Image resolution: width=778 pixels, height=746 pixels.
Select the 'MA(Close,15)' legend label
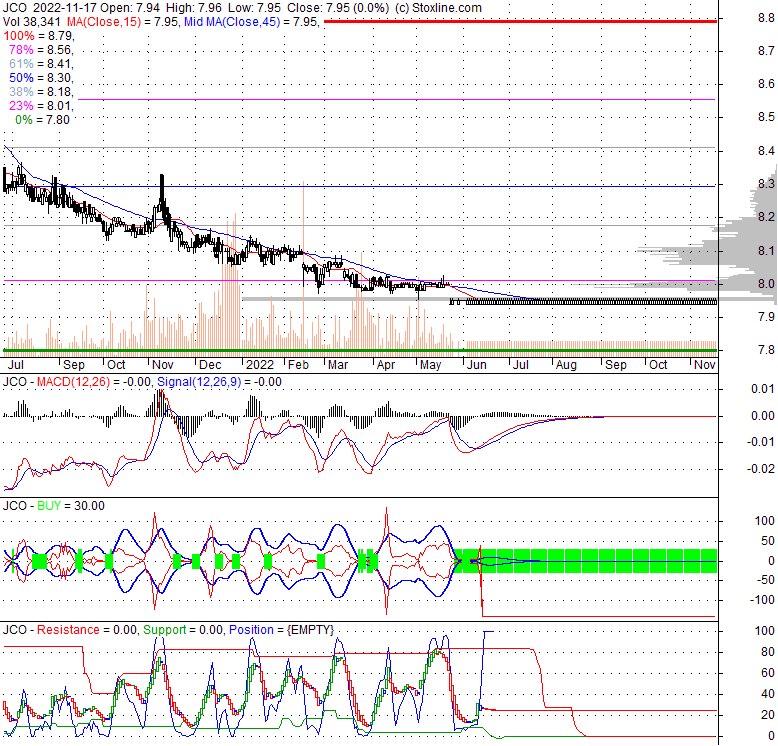pyautogui.click(x=104, y=22)
